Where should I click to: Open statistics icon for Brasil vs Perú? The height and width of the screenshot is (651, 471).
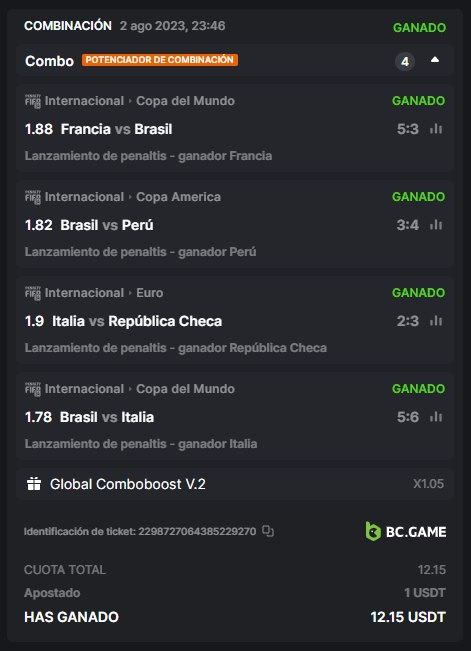436,225
